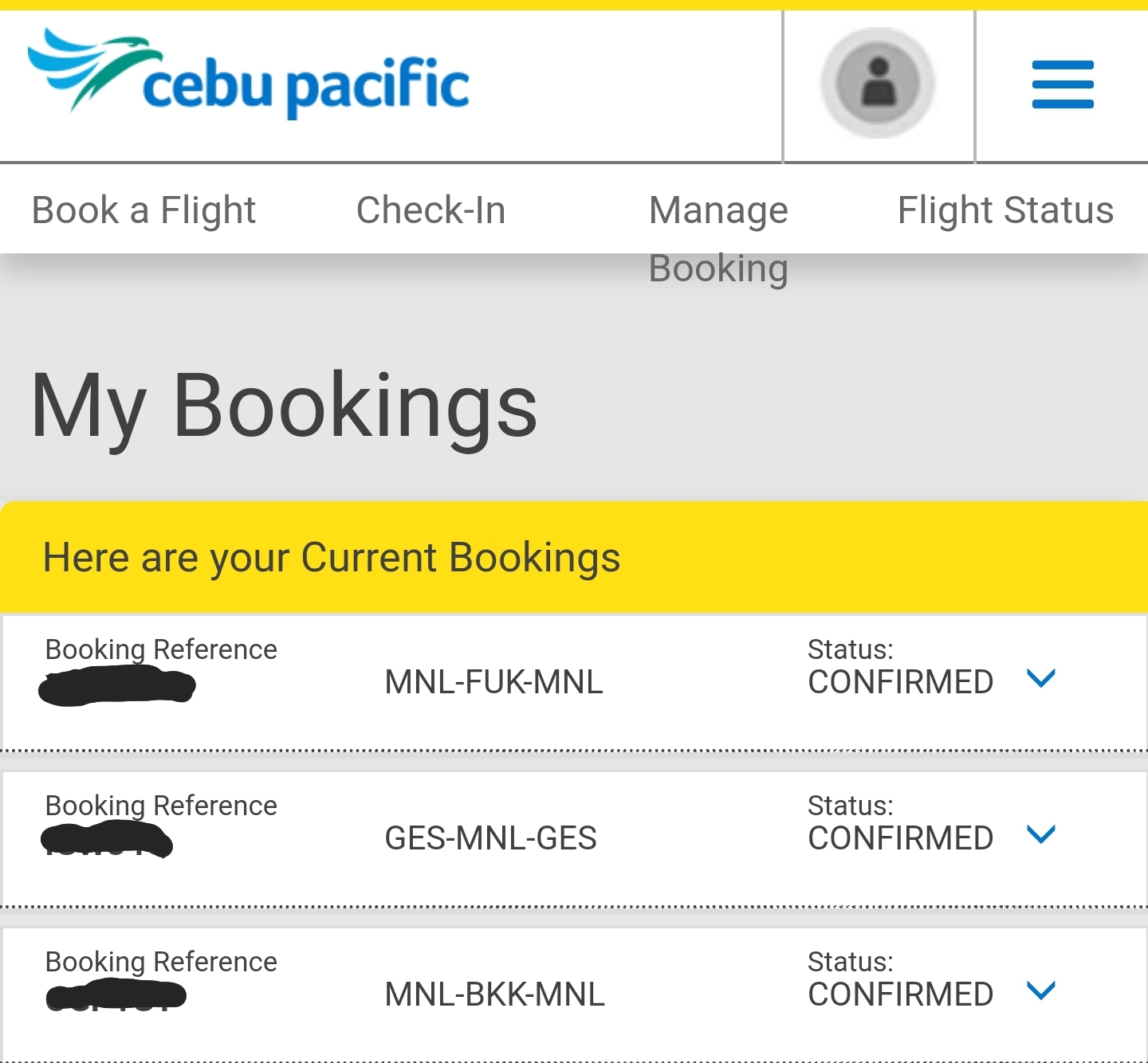Screen dimensions: 1148x1063
Task: Check Flight Status from the navigation
Action: tap(1005, 210)
